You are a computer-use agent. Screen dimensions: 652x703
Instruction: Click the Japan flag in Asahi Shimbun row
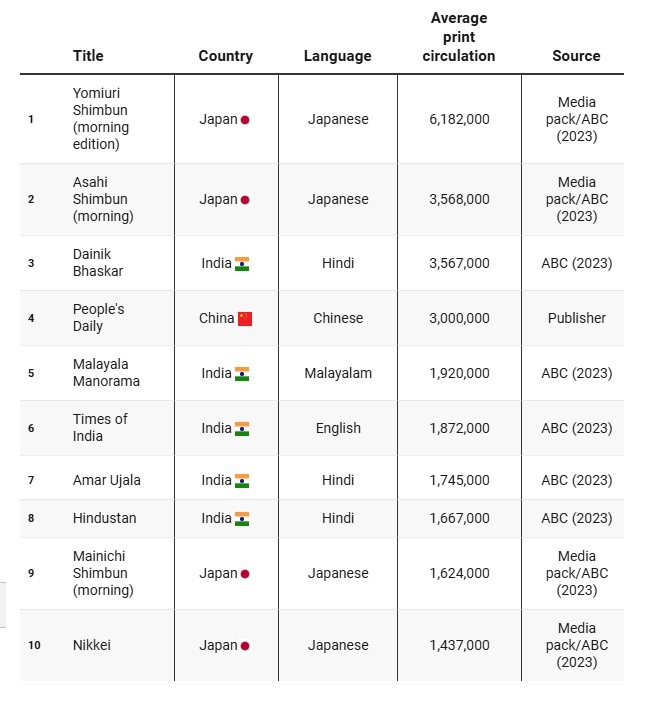pyautogui.click(x=245, y=200)
